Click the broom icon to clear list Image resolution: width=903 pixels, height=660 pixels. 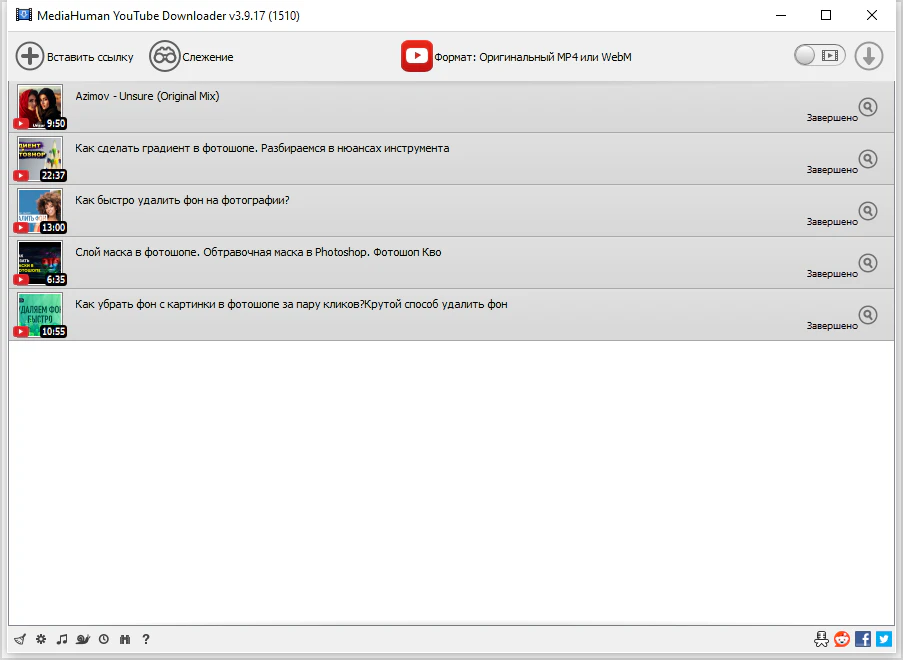[x=19, y=639]
